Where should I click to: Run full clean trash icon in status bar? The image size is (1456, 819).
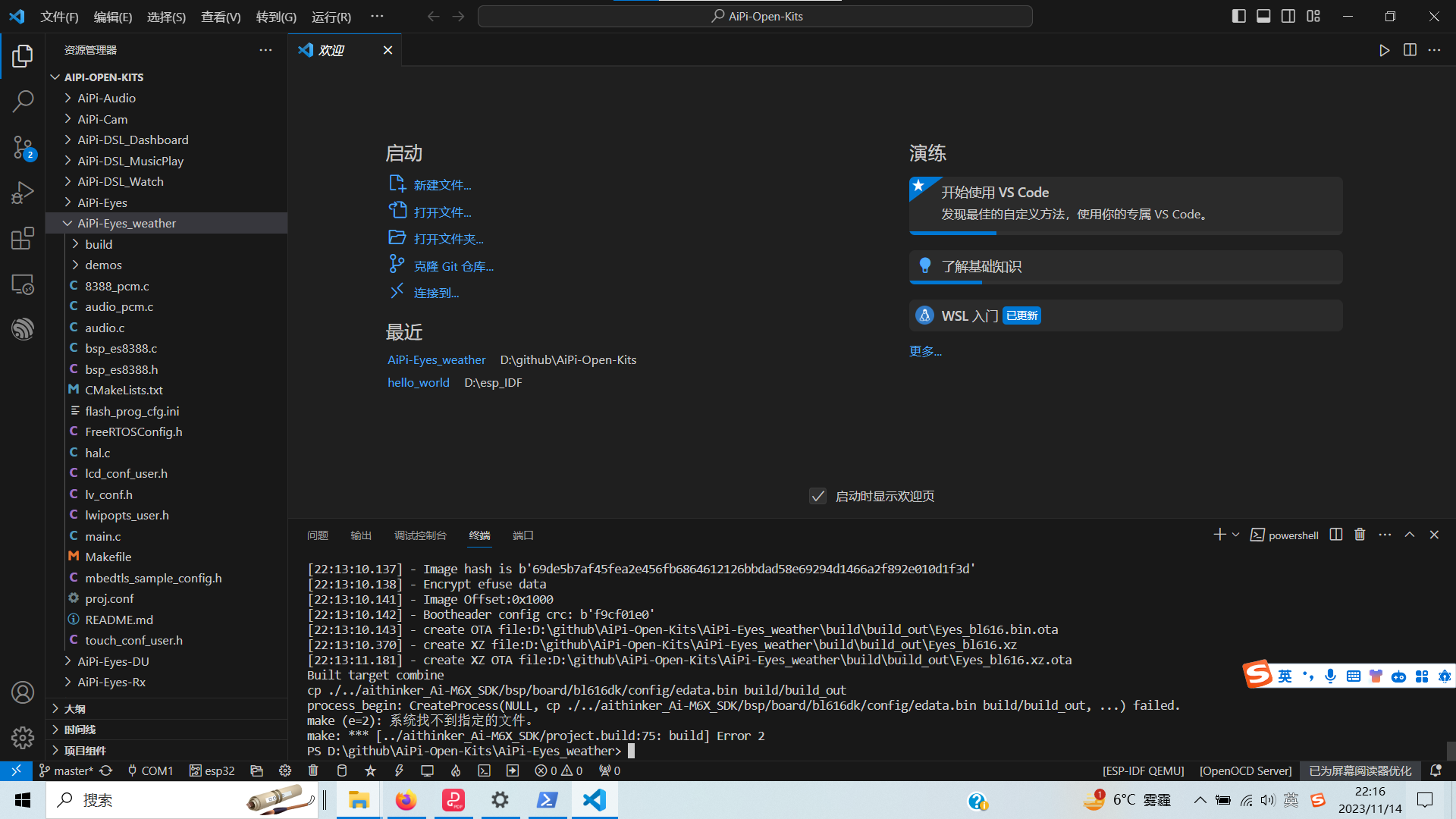313,770
